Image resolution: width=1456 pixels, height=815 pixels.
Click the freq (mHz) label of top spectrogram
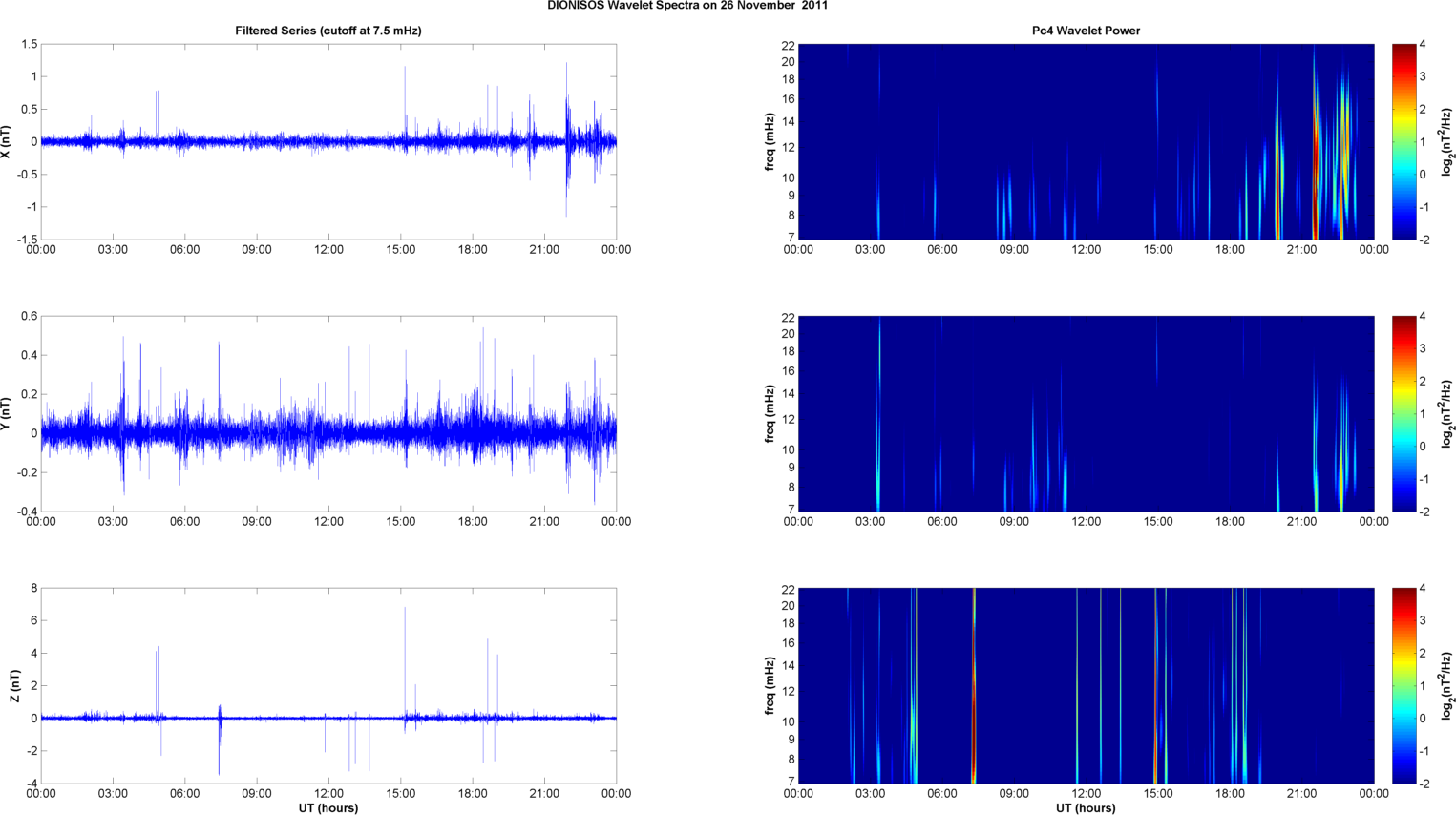pyautogui.click(x=770, y=141)
